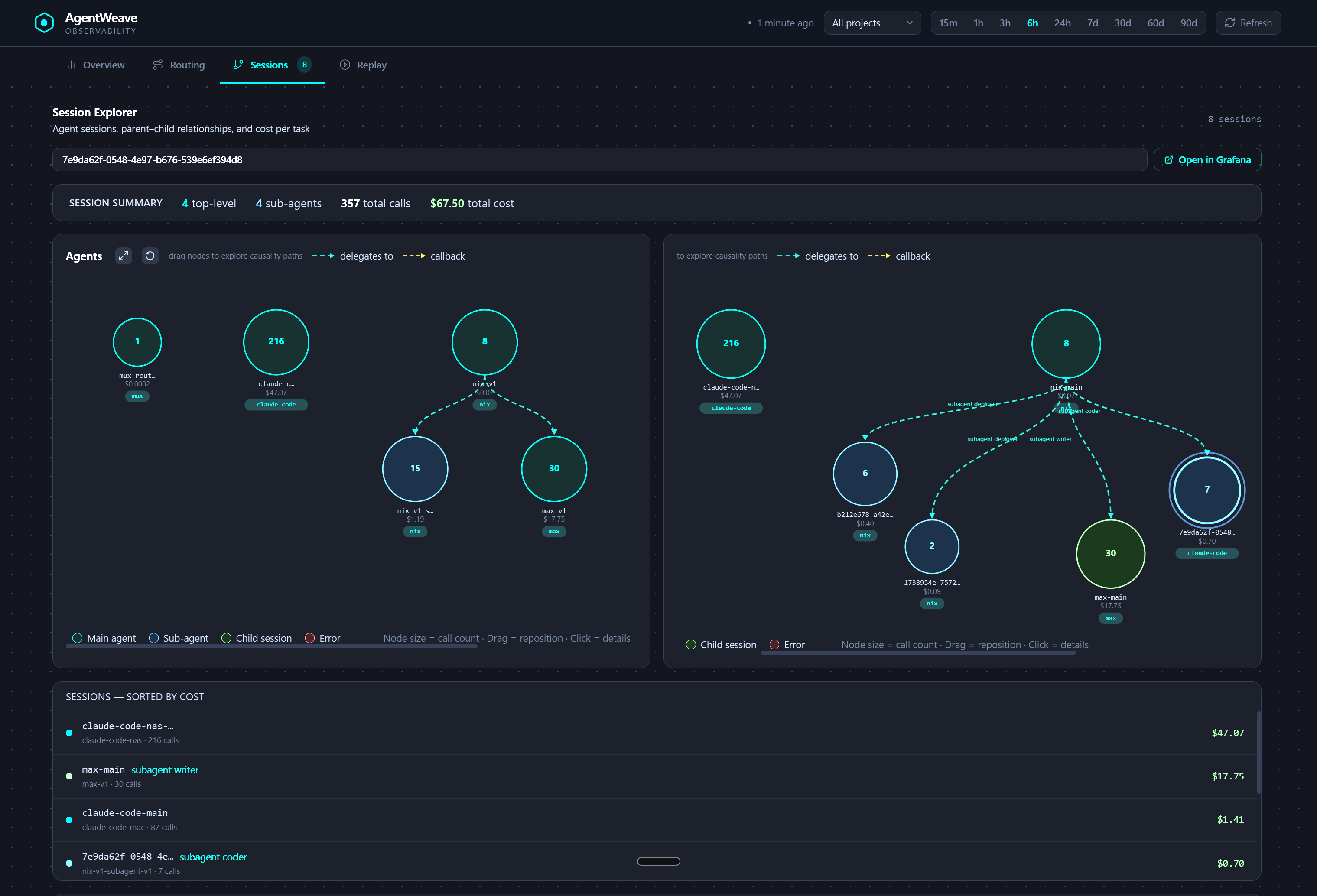The width and height of the screenshot is (1317, 896).
Task: Expand the Agents graph to fullscreen
Action: pyautogui.click(x=124, y=256)
